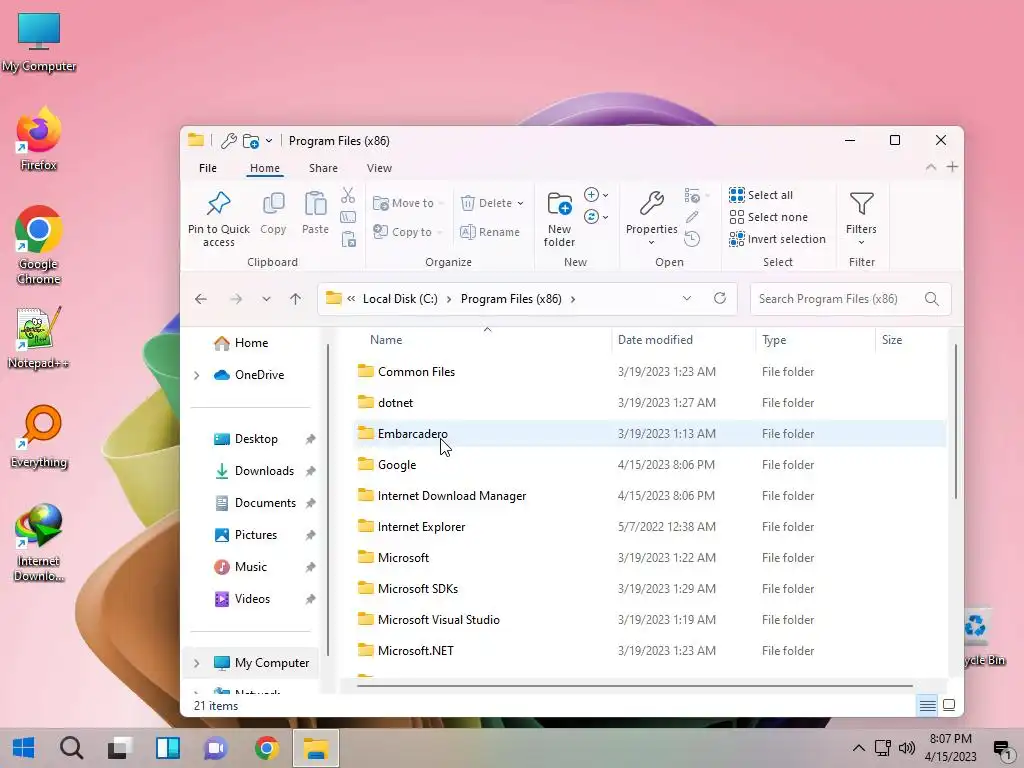The image size is (1024, 768).
Task: Open the File menu tab
Action: coord(208,168)
